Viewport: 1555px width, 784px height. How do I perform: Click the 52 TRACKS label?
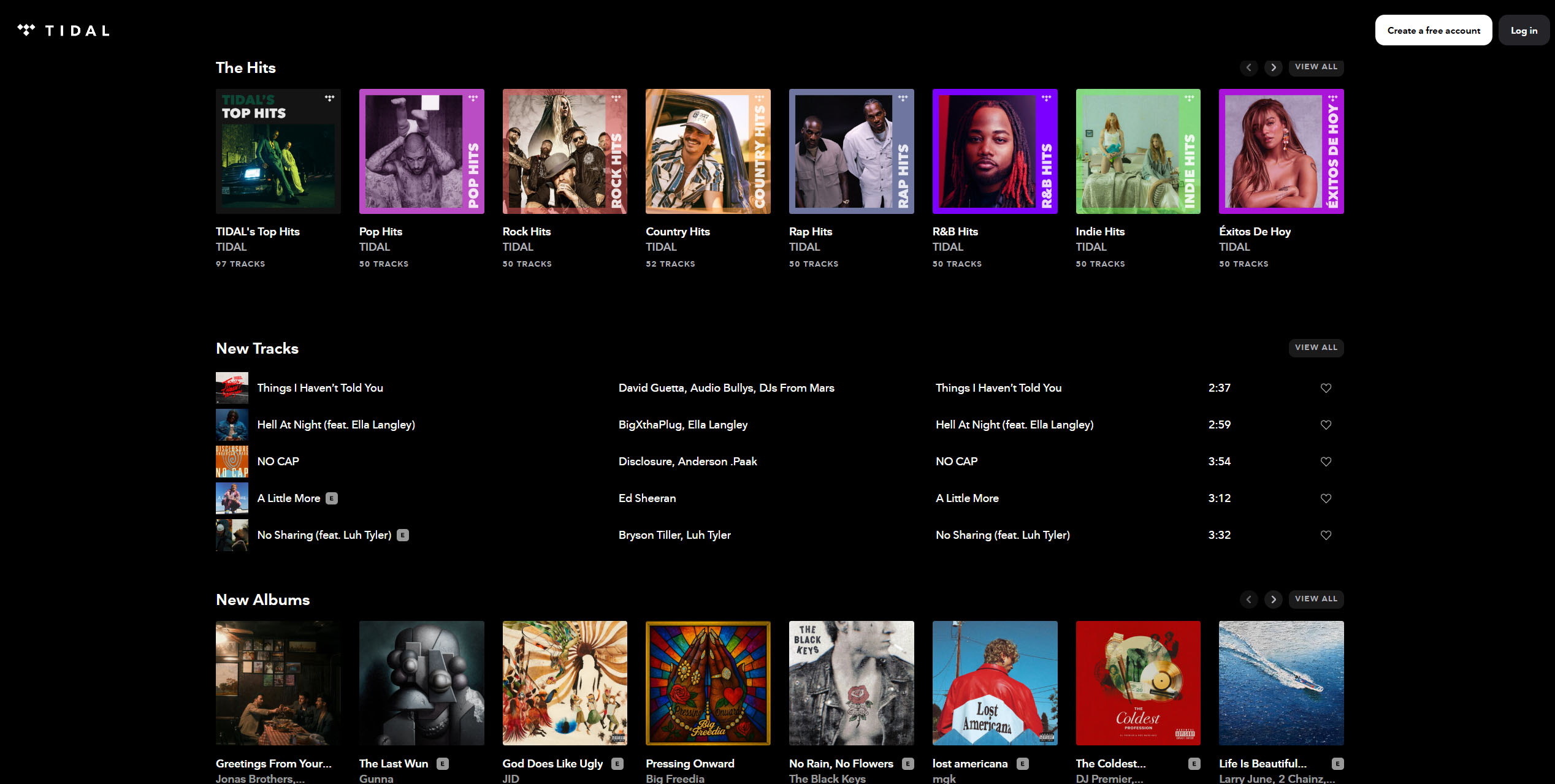pos(670,264)
